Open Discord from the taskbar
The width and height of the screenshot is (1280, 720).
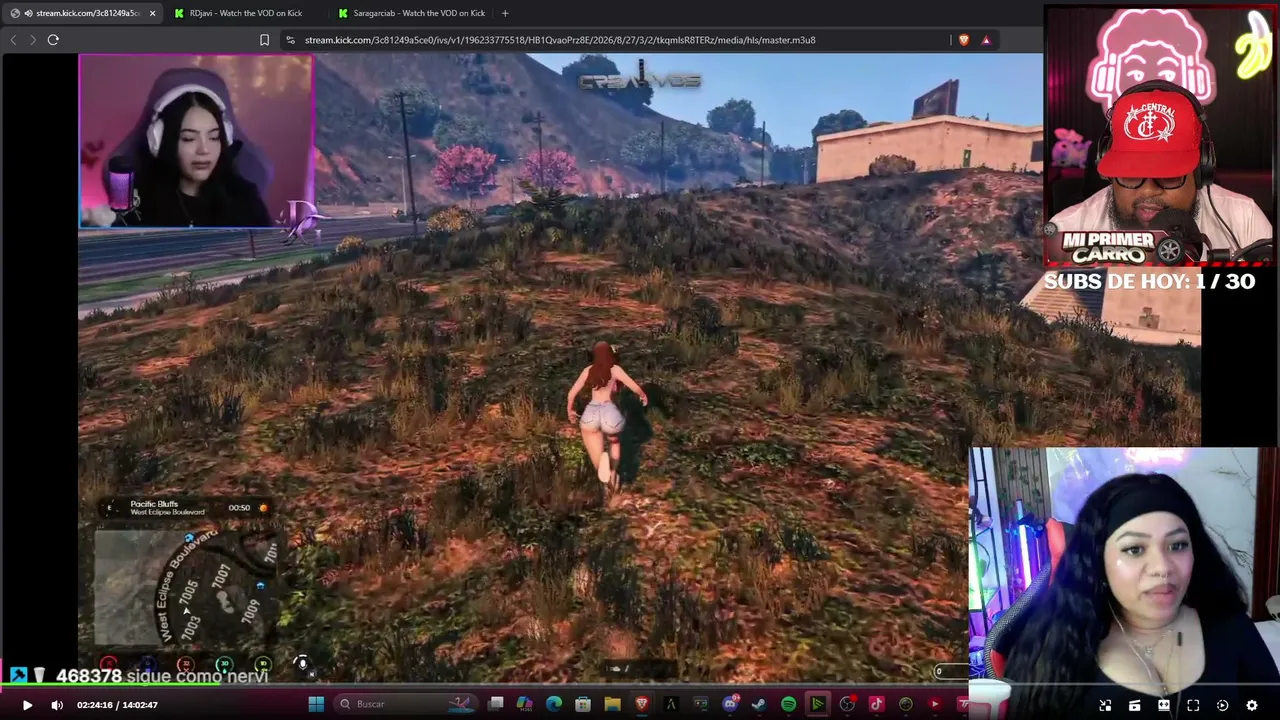[730, 704]
